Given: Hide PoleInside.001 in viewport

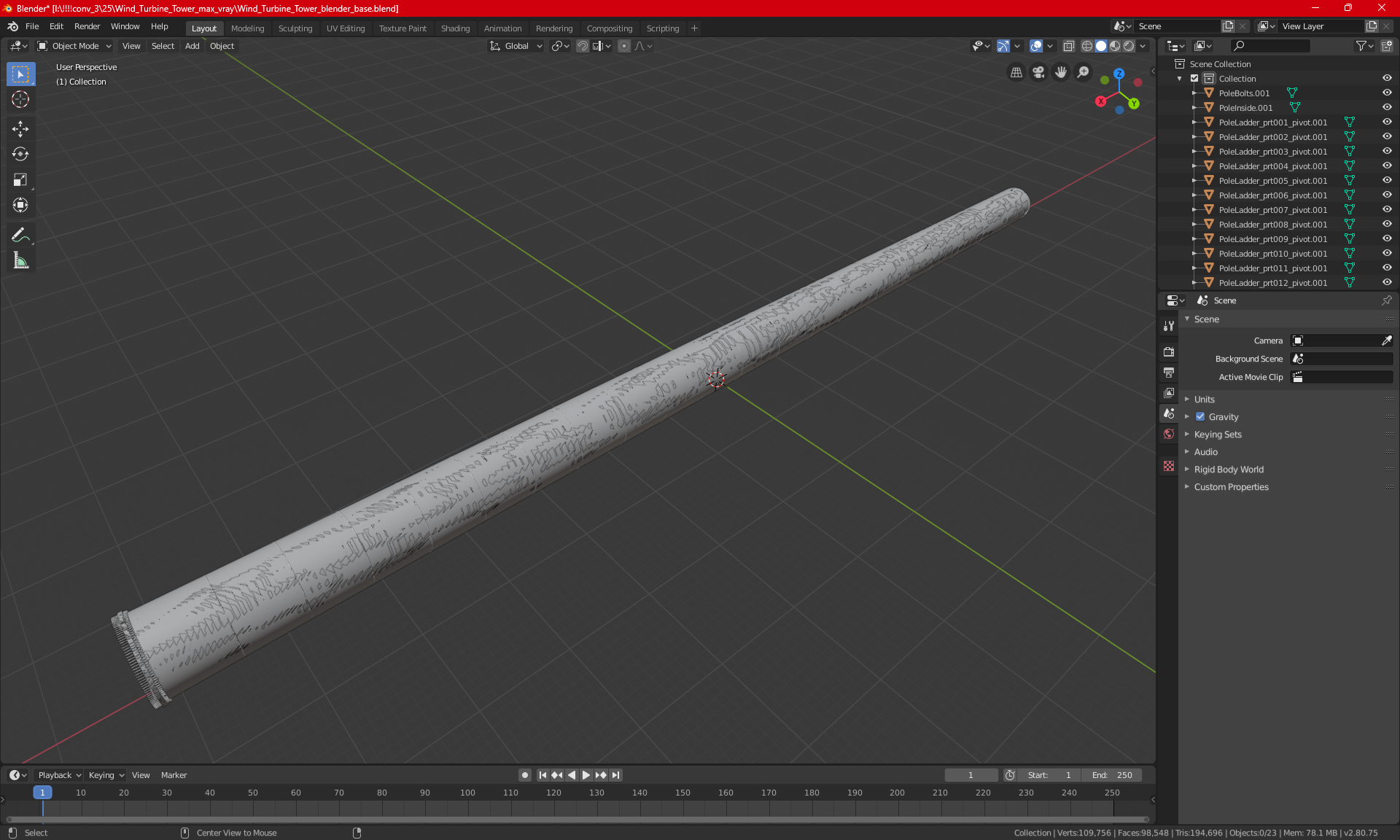Looking at the screenshot, I should coord(1387,108).
